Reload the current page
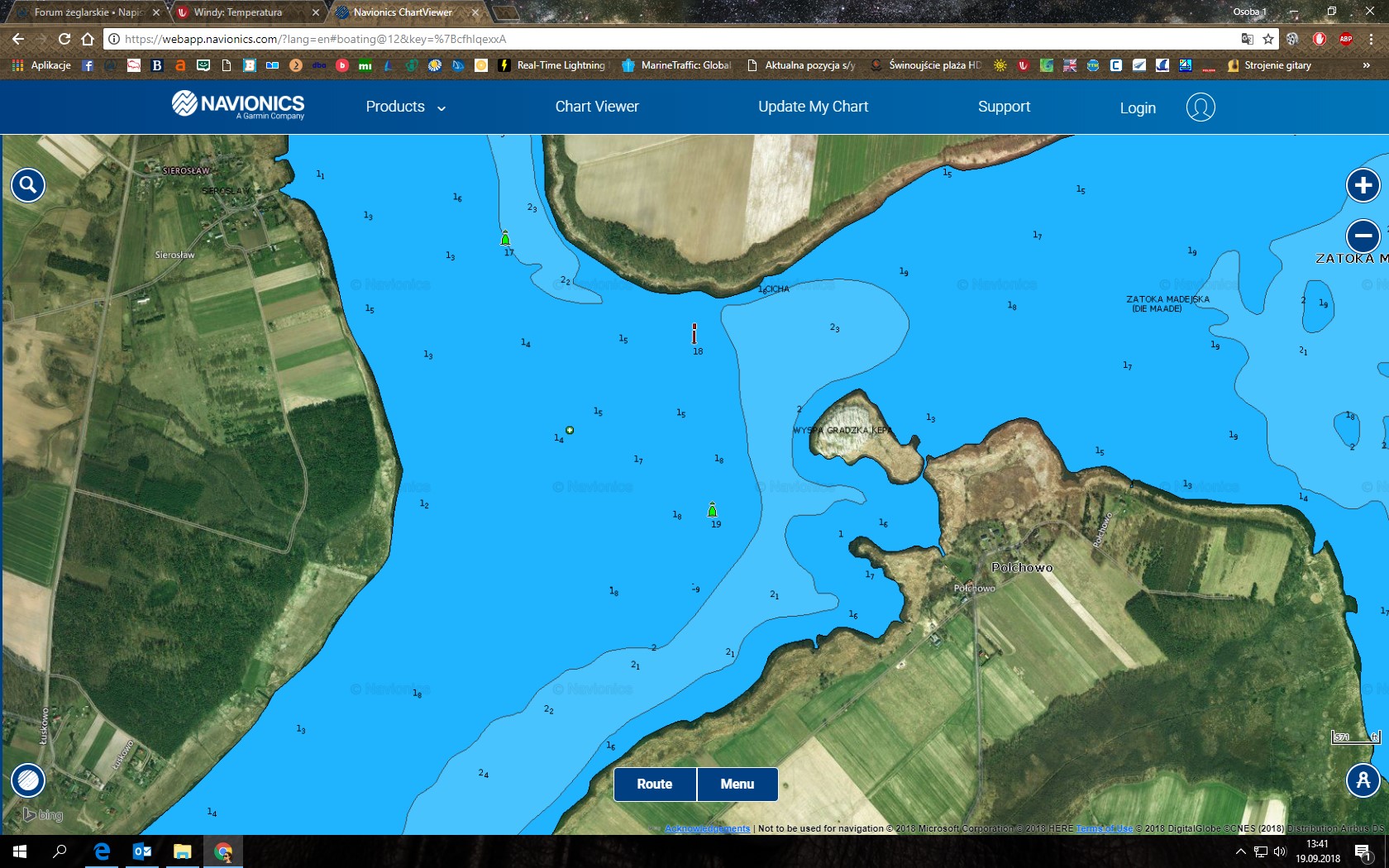The height and width of the screenshot is (868, 1389). tap(64, 39)
